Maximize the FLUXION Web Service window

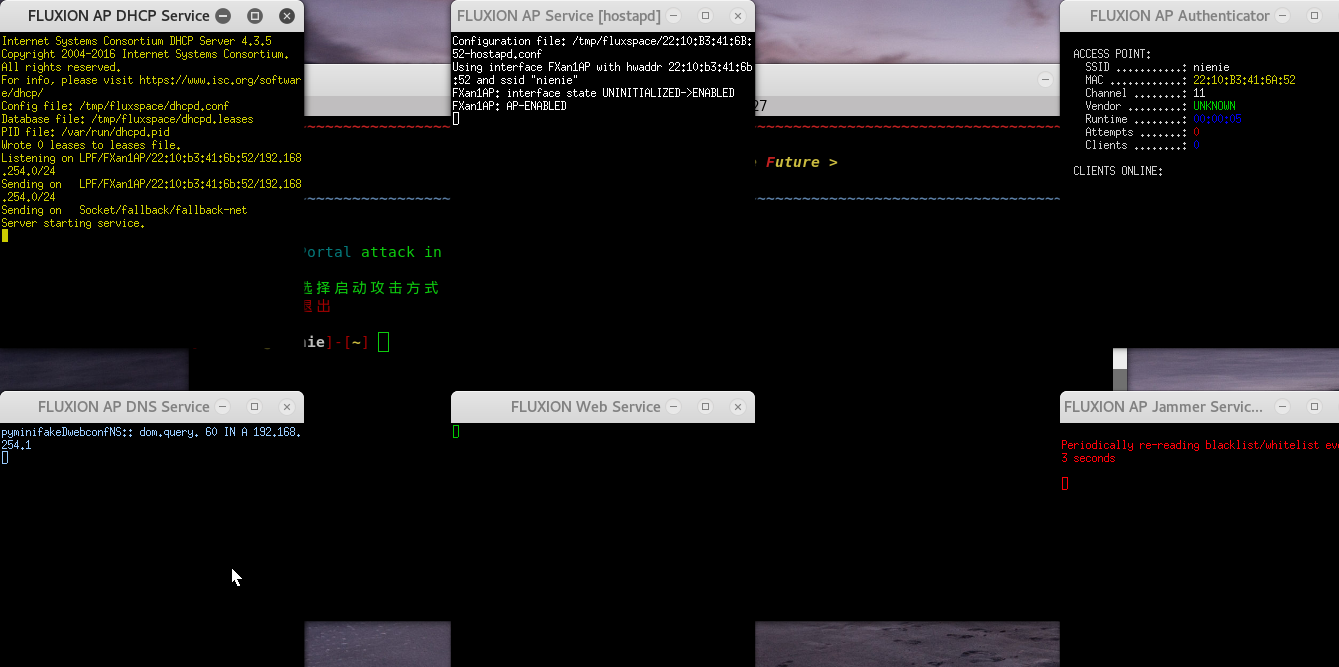tap(706, 407)
